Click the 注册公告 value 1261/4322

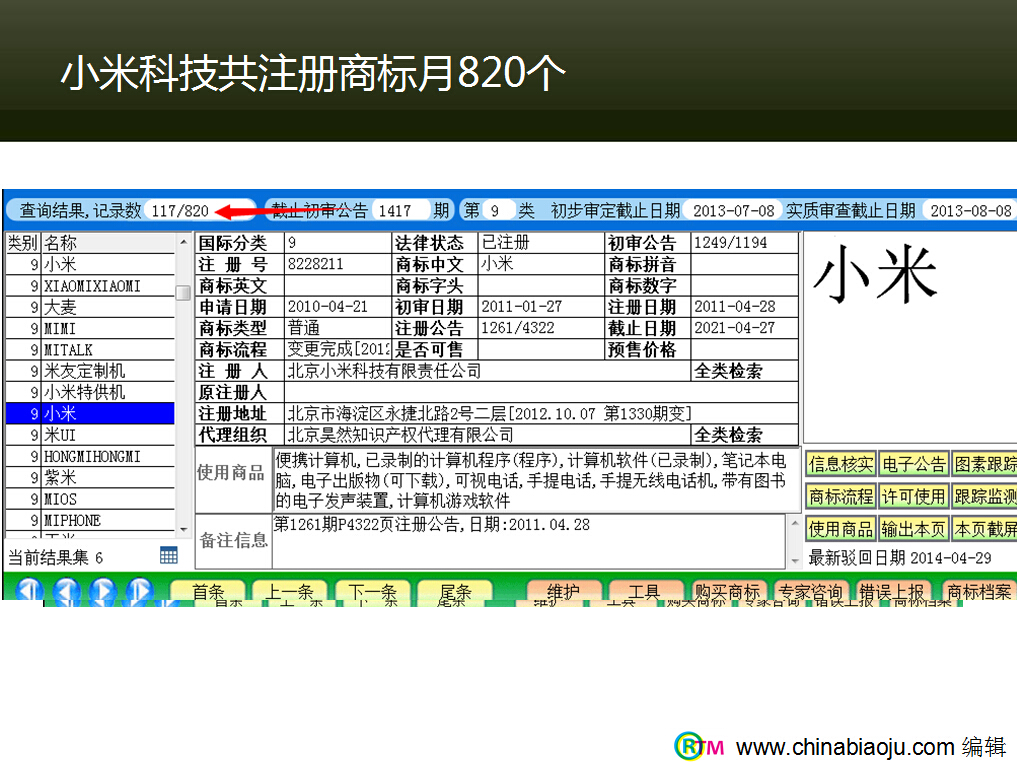tap(518, 328)
